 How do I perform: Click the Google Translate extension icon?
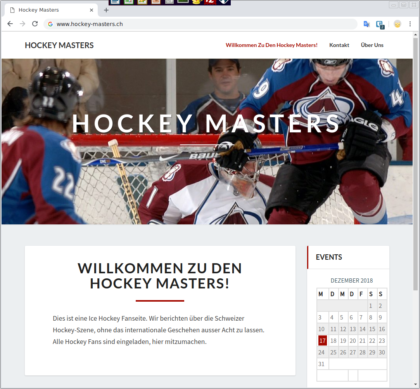[366, 24]
